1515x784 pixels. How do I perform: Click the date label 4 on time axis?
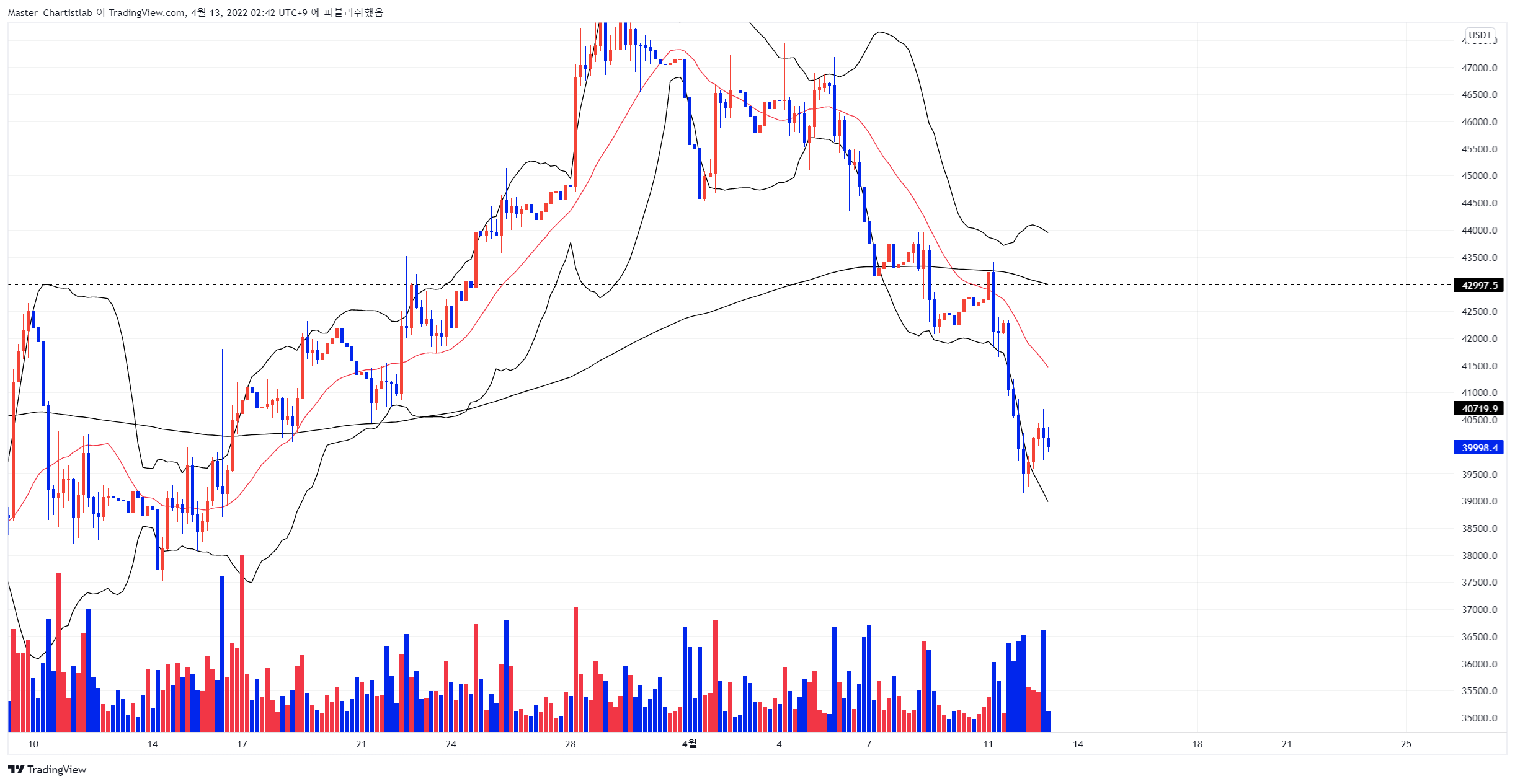point(780,744)
